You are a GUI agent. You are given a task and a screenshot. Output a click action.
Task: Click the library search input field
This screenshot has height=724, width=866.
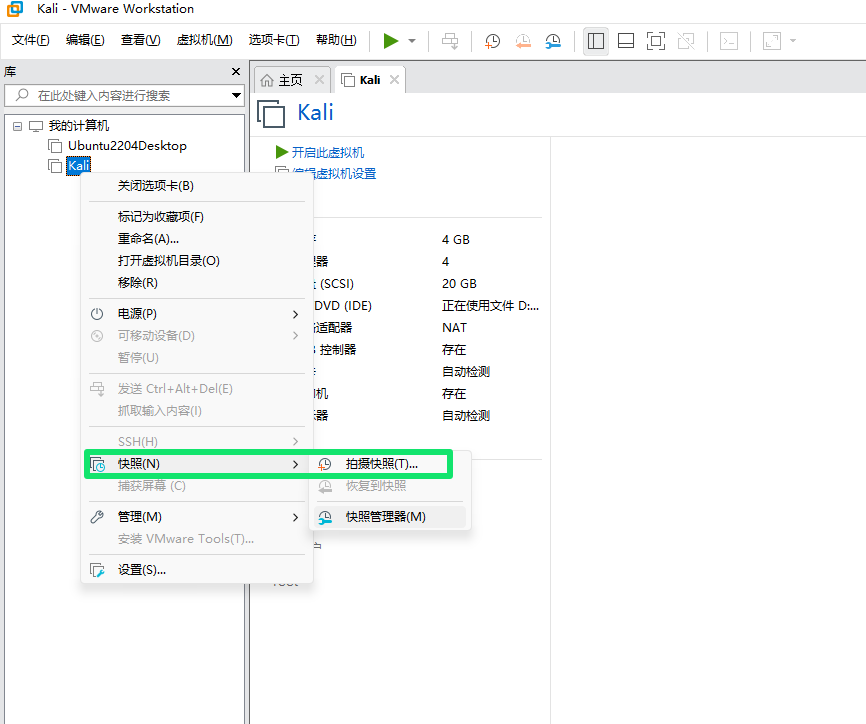pos(125,96)
